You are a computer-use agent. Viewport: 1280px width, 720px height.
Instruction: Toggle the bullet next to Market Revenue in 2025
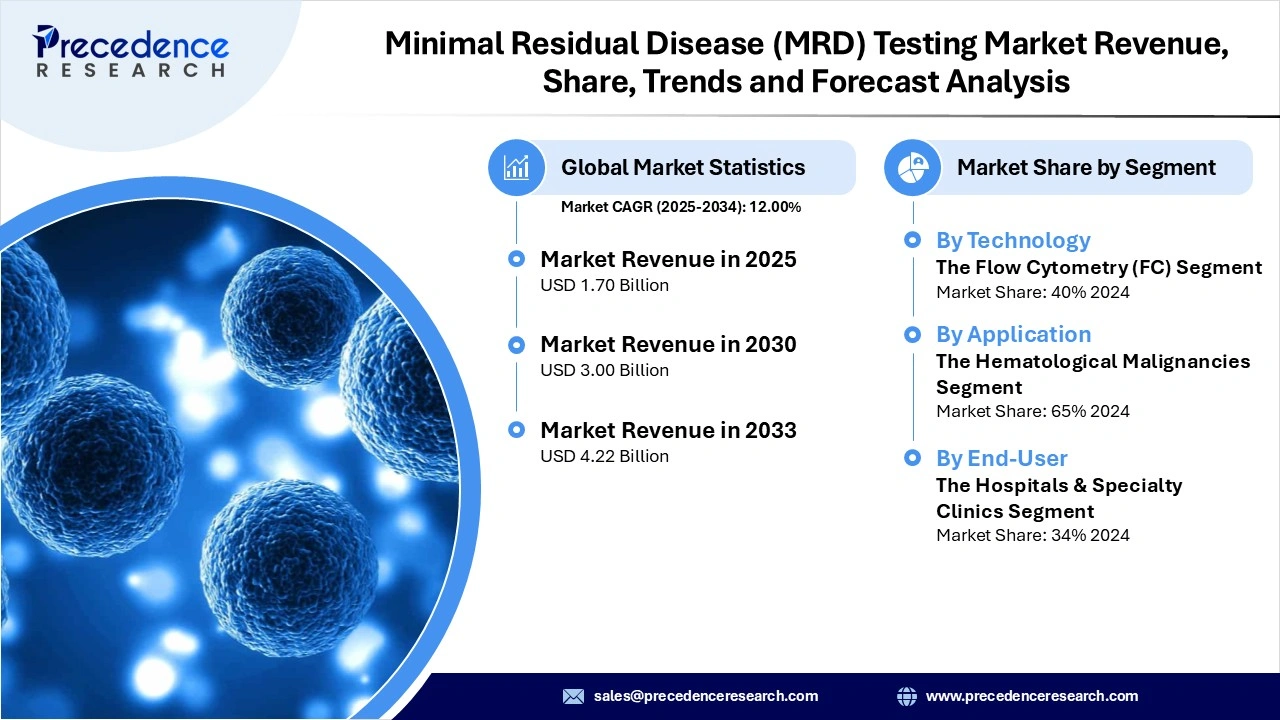(x=516, y=258)
